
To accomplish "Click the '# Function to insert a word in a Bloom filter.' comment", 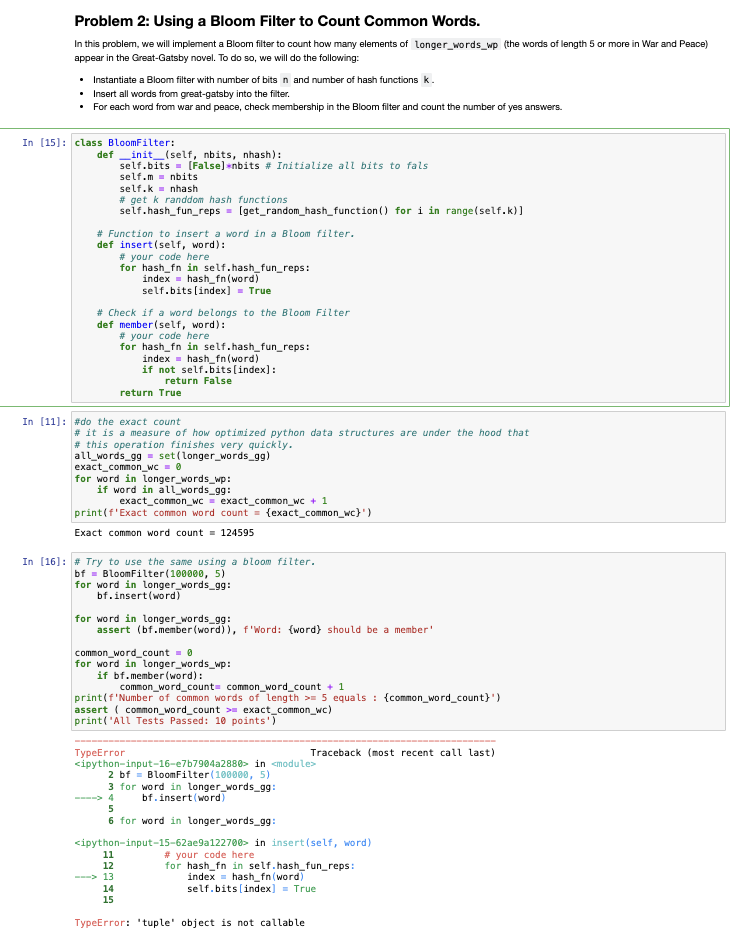I will [225, 234].
